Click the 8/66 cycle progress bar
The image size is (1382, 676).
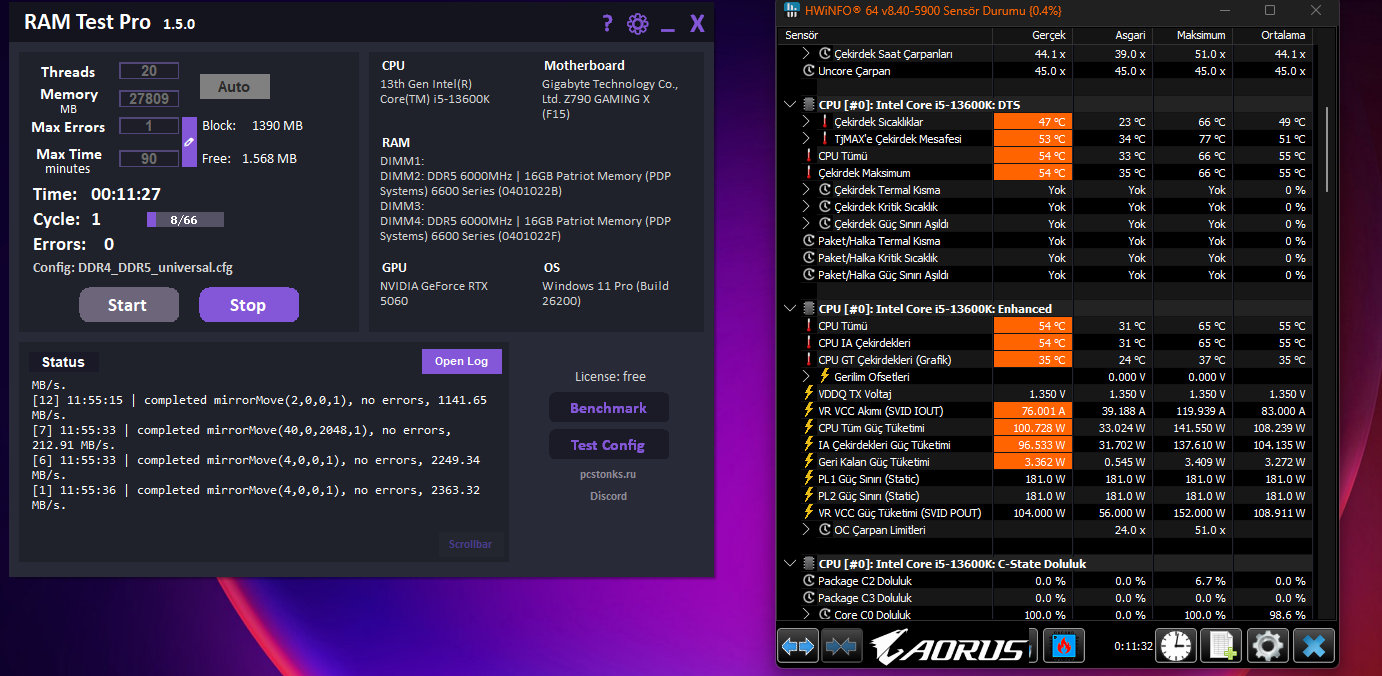(185, 219)
